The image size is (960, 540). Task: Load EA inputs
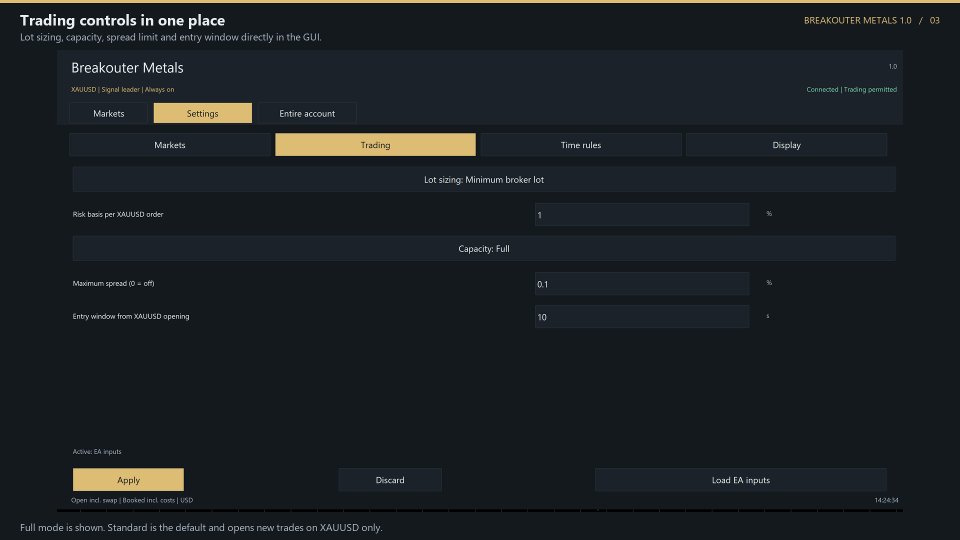741,480
